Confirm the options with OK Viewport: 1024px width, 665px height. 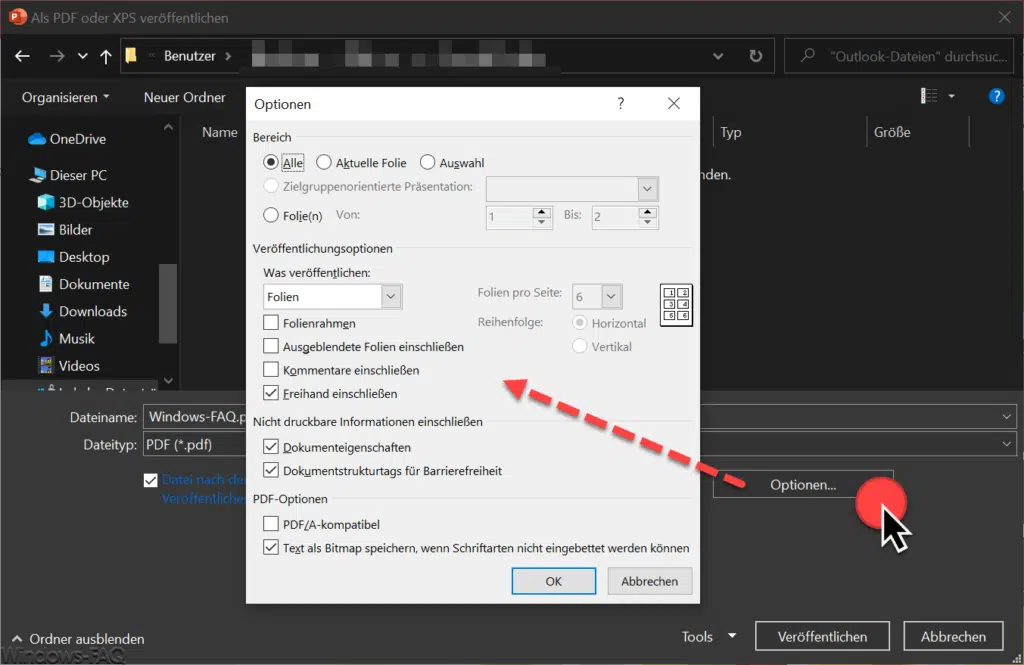553,581
